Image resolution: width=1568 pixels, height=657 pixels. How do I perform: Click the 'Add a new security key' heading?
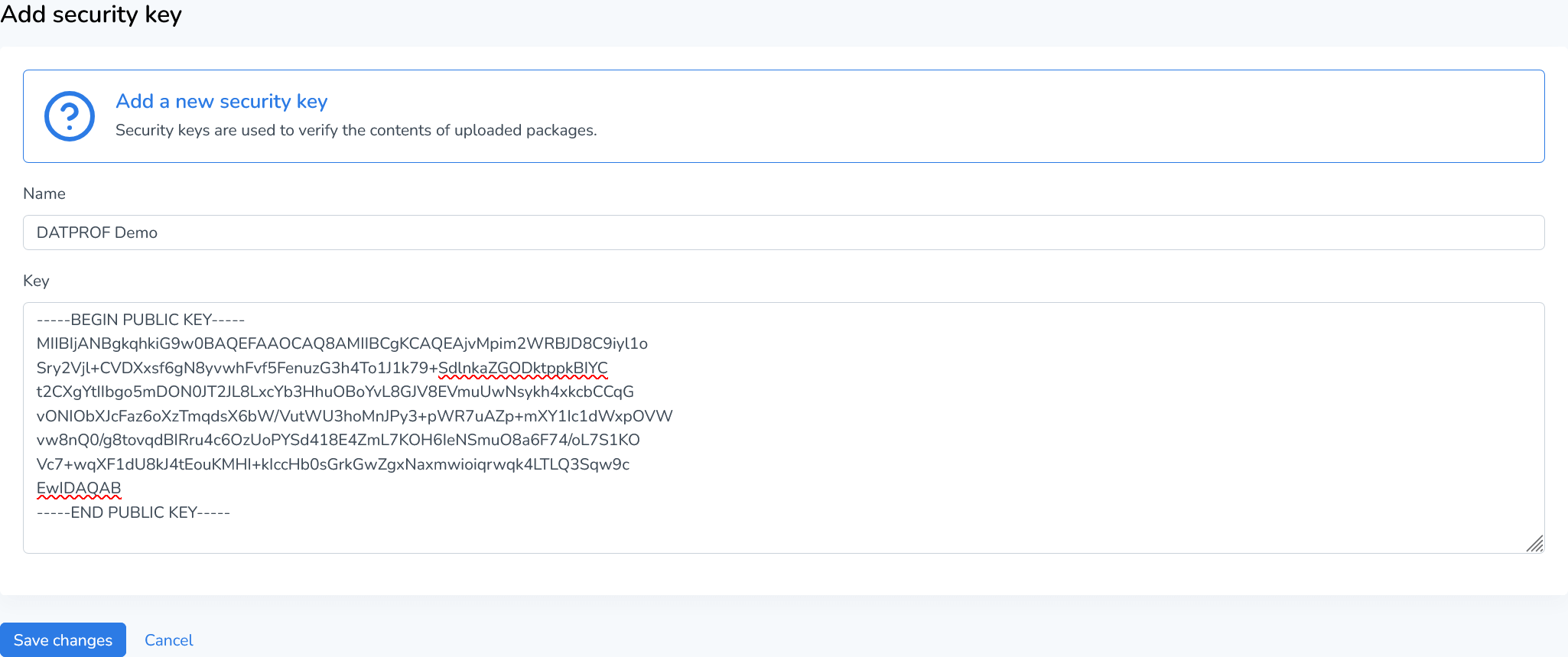pos(221,101)
